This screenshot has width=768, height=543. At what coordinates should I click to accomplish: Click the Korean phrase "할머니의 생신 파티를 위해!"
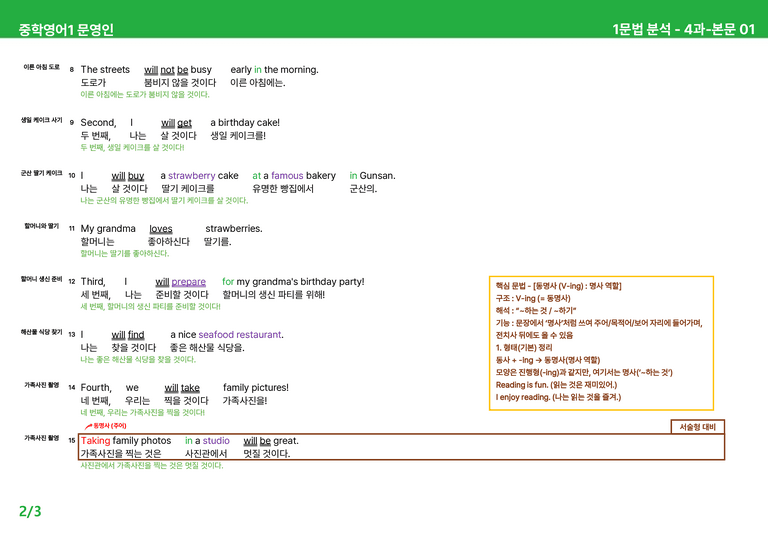[273, 295]
